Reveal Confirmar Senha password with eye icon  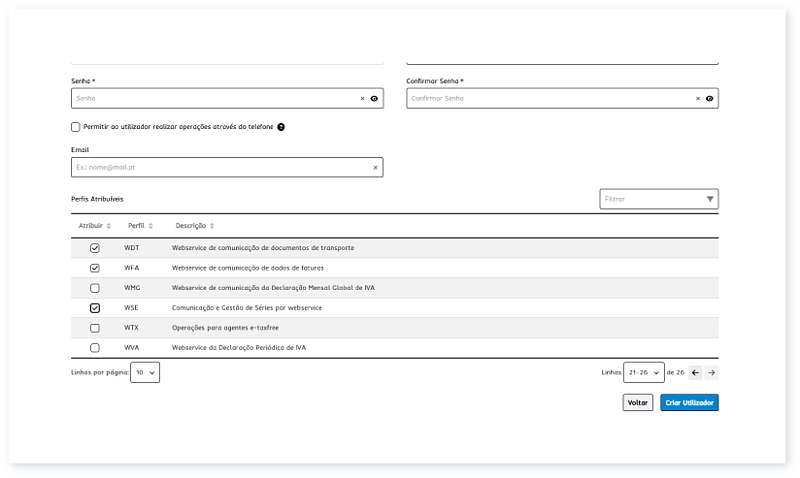click(x=709, y=99)
